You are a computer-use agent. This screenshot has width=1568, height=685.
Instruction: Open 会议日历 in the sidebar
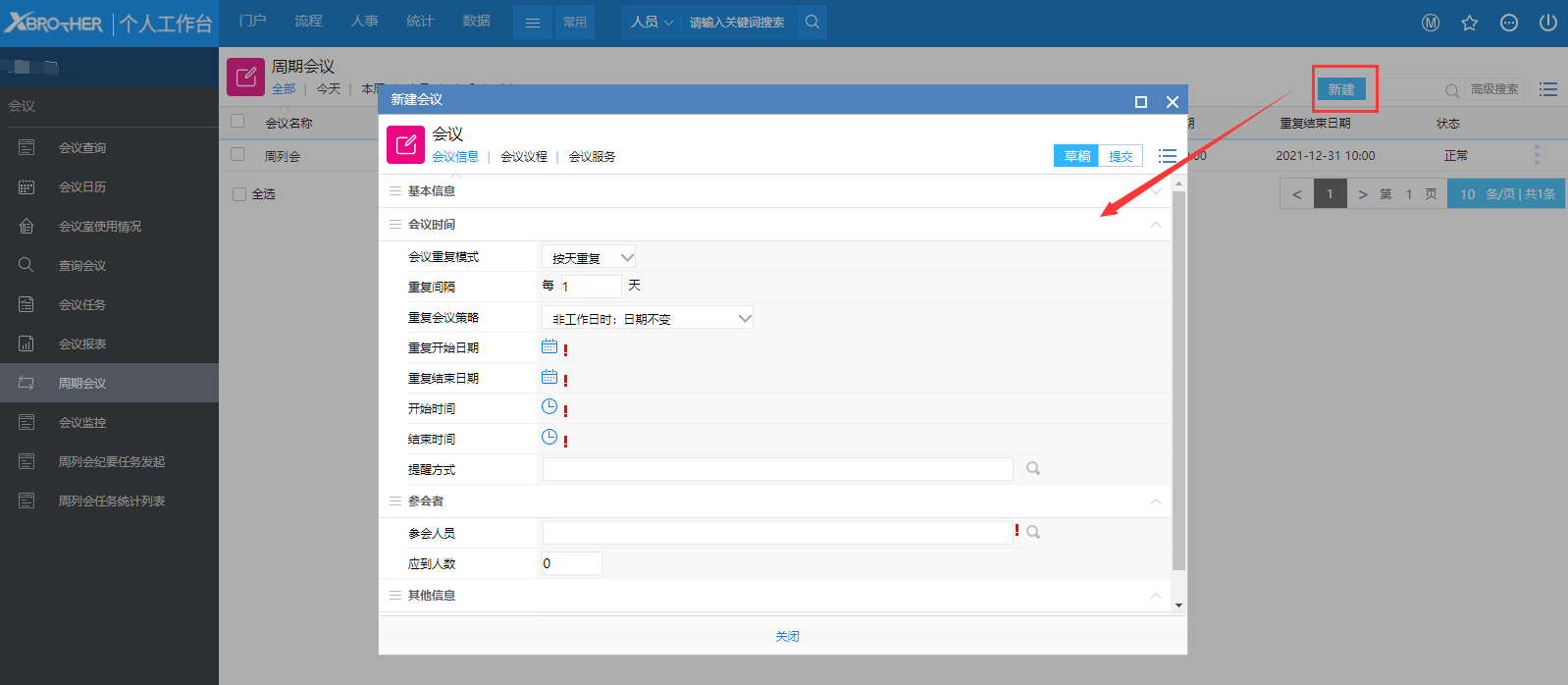click(x=82, y=187)
